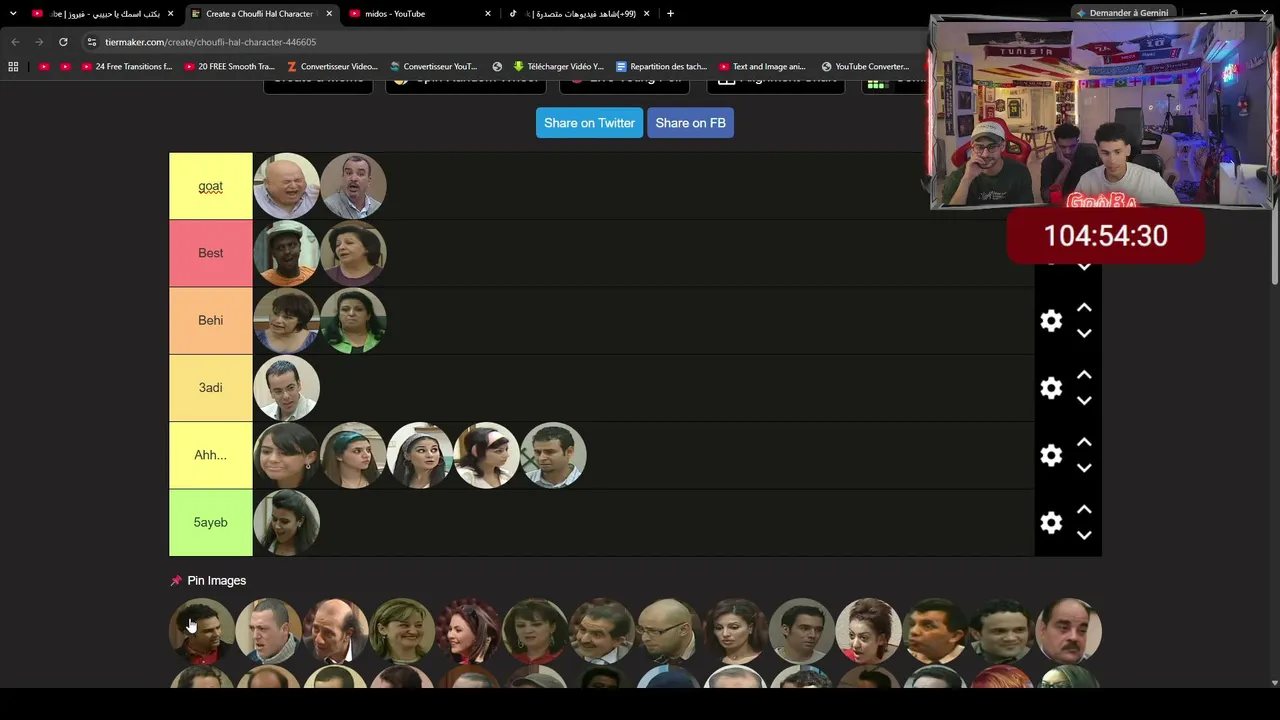Move the 3adi tier down with its arrow

click(x=1084, y=400)
